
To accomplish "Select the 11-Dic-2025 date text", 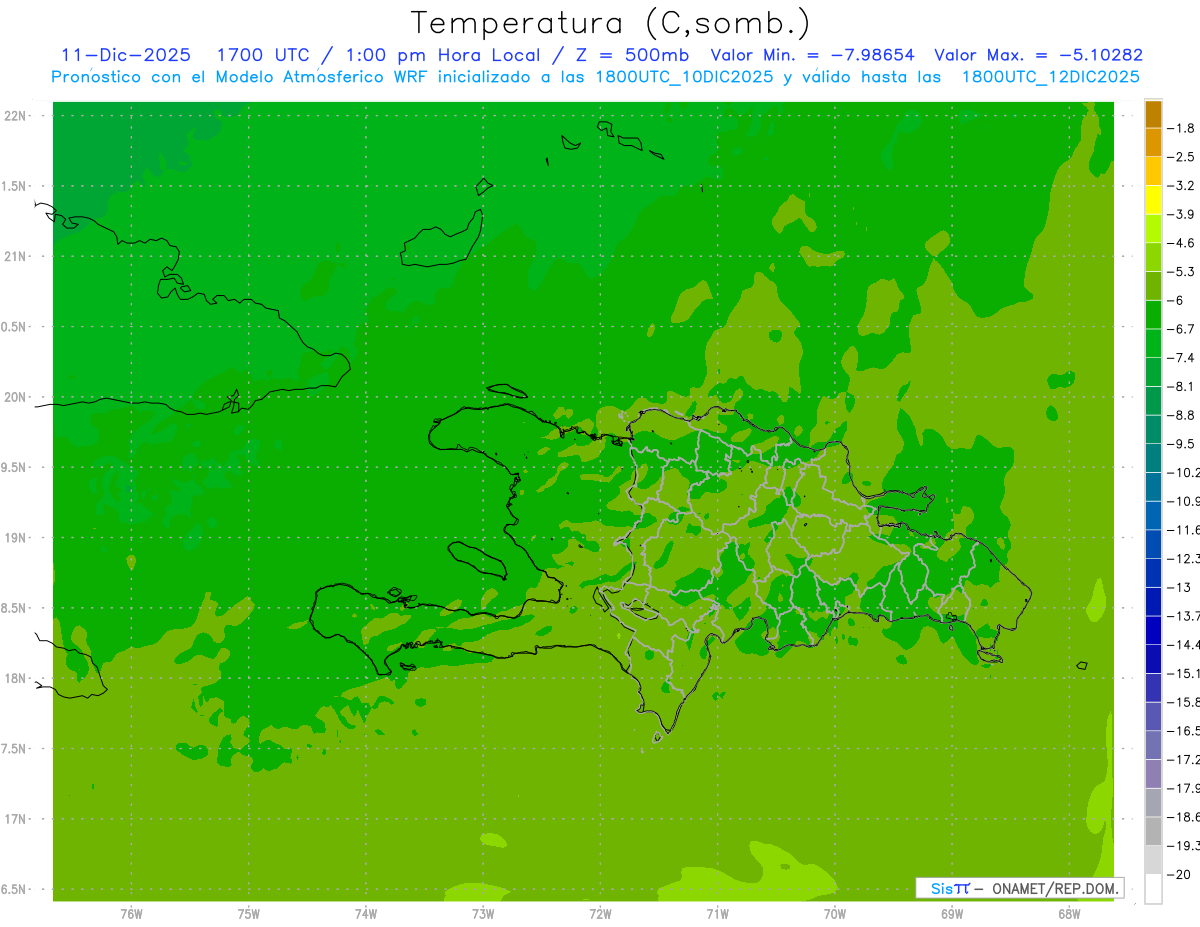I will pyautogui.click(x=127, y=56).
